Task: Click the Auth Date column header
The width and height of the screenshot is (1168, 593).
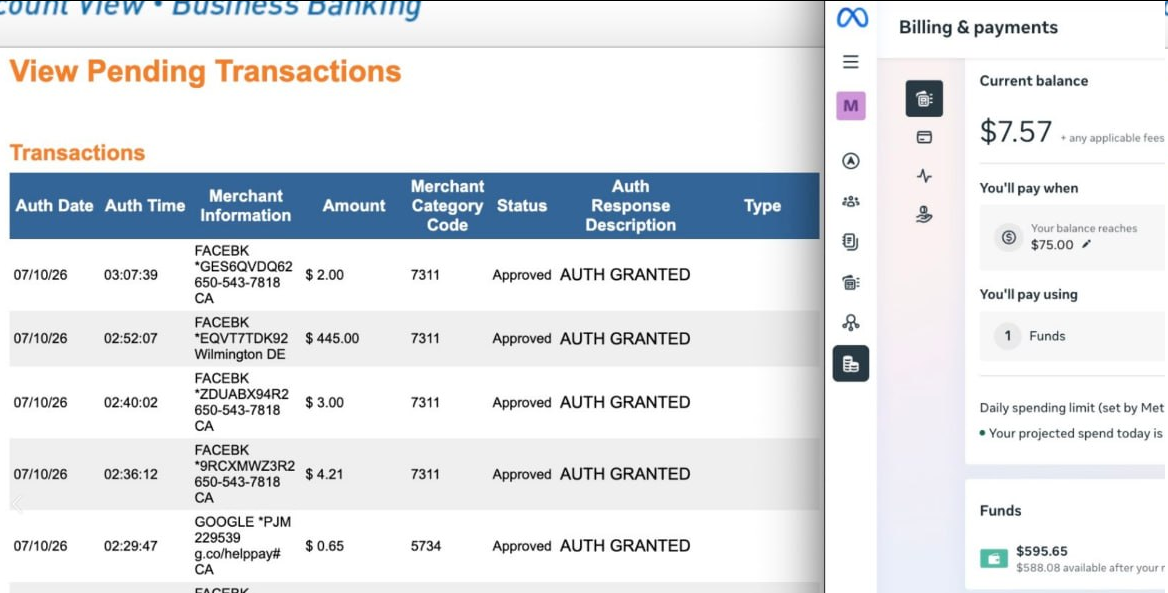Action: coord(54,206)
